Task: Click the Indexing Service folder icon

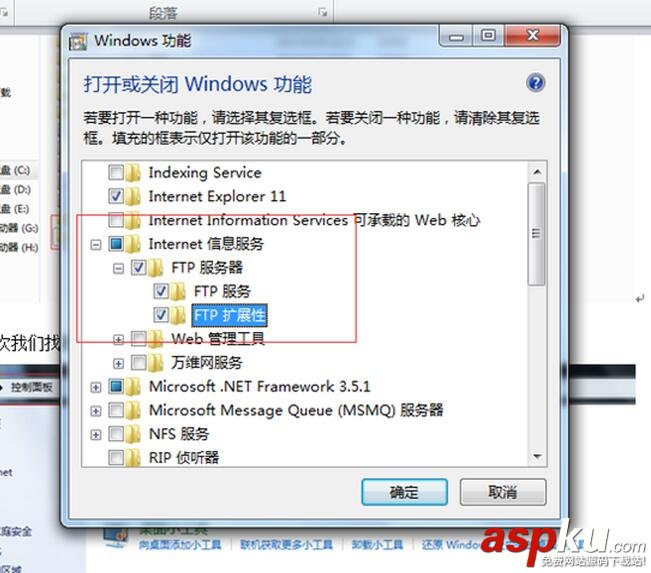Action: (x=132, y=172)
